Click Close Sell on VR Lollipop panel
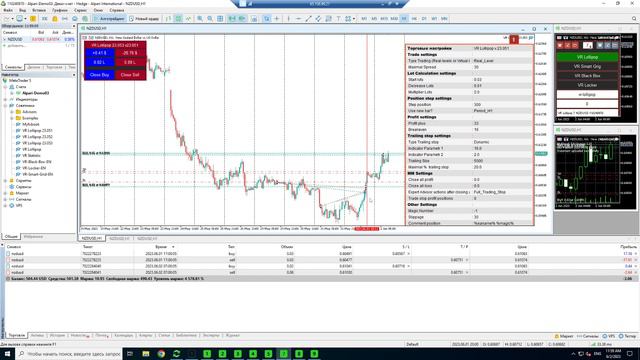This screenshot has width=640, height=360. [130, 75]
